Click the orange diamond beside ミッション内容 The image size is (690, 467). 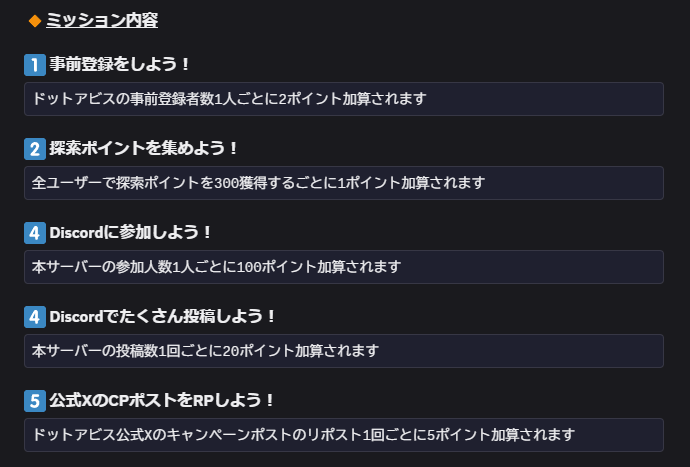click(35, 21)
